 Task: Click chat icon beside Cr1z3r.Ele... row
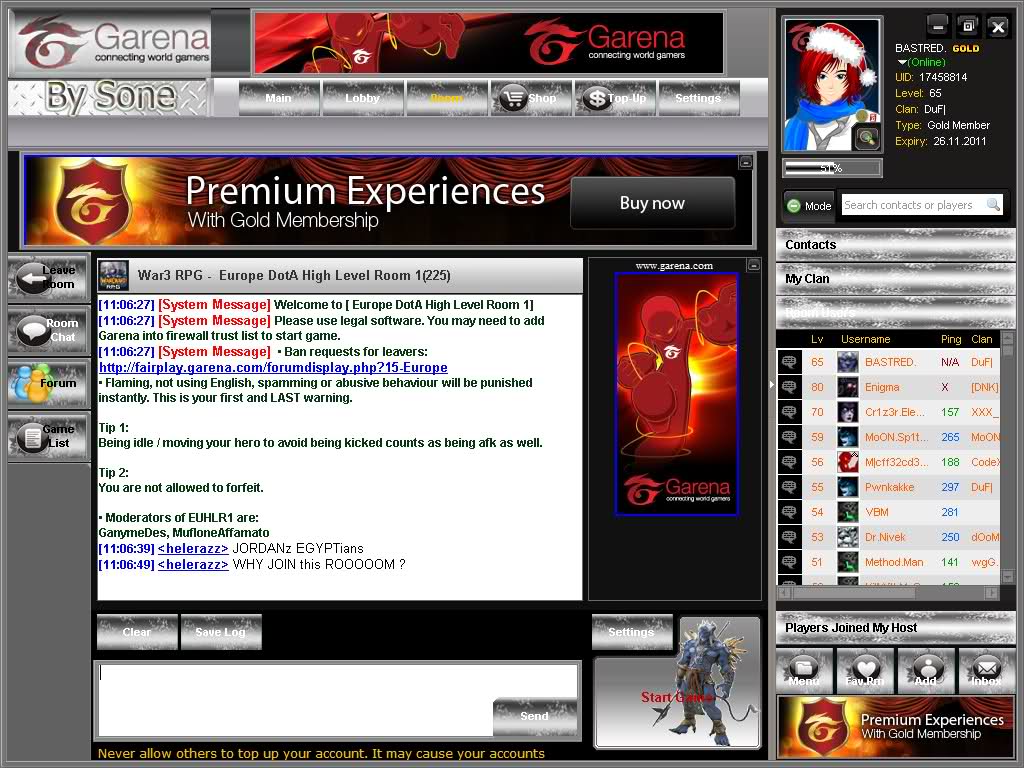pyautogui.click(x=789, y=412)
